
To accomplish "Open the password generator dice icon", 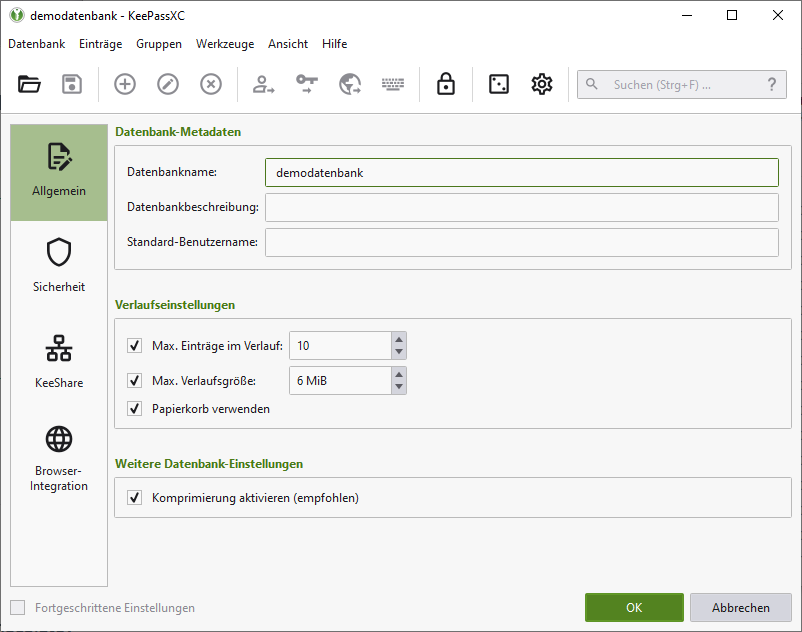I will [x=498, y=84].
